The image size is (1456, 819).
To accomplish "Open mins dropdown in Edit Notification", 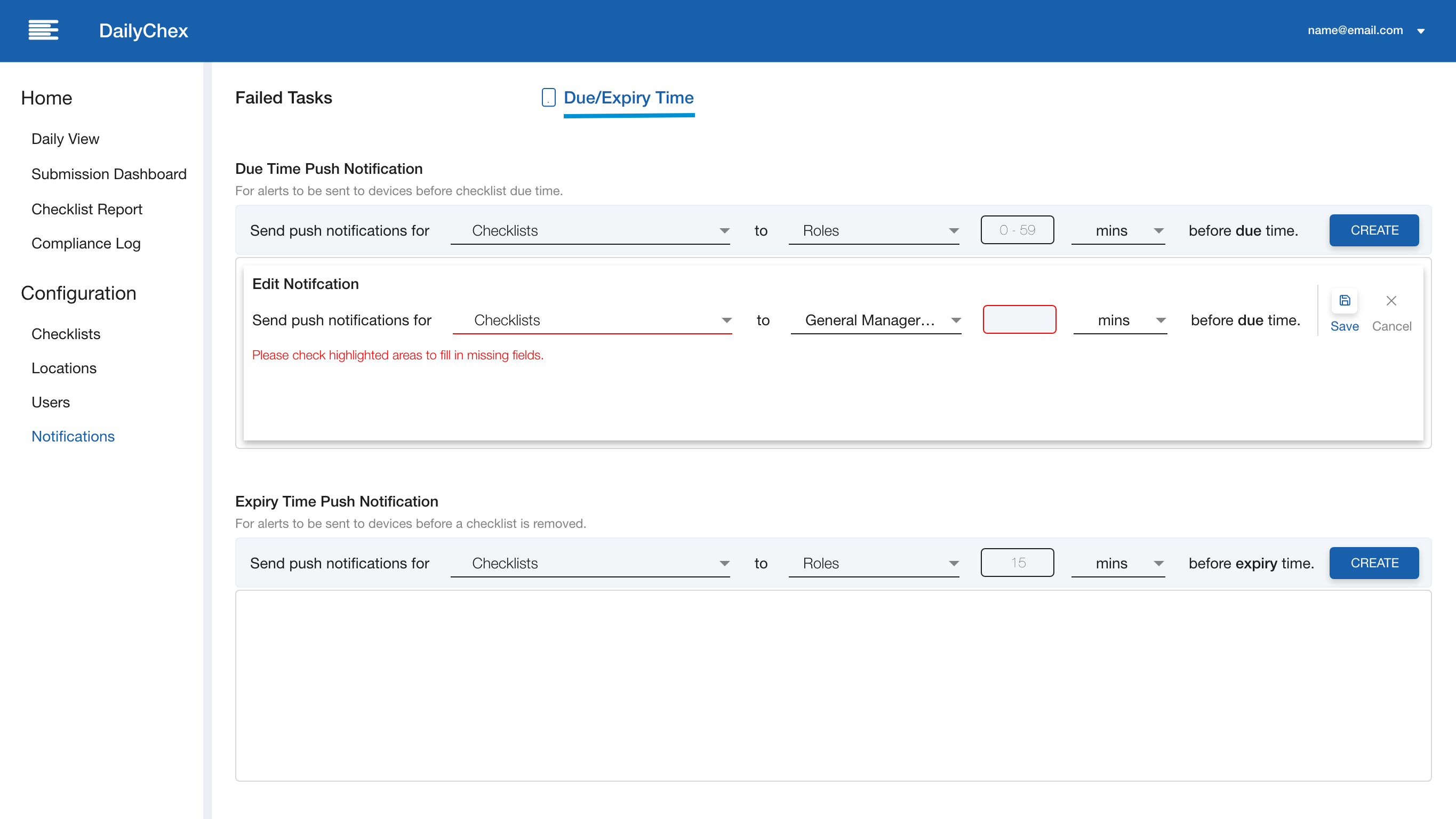I will pyautogui.click(x=1119, y=320).
